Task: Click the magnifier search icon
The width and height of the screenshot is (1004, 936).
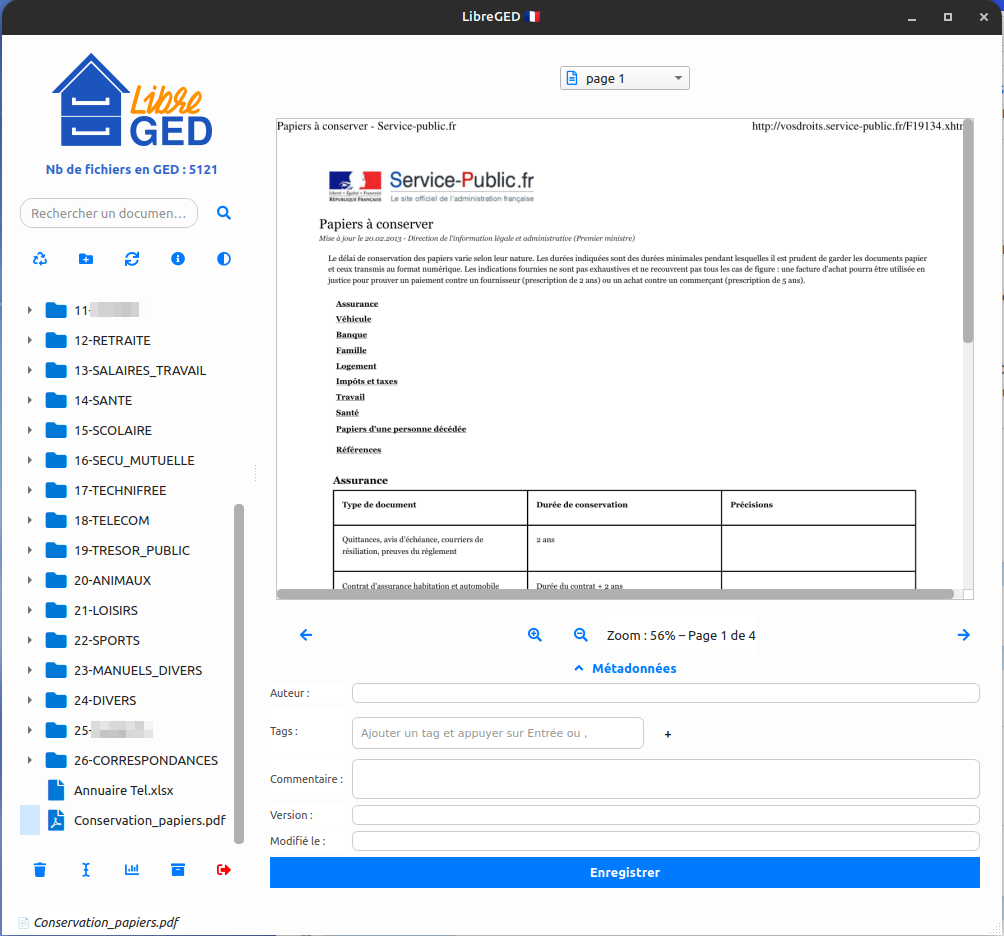Action: tap(224, 213)
